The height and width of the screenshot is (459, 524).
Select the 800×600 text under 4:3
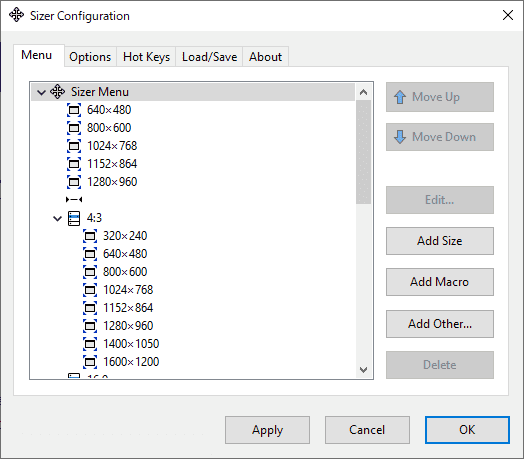point(125,272)
